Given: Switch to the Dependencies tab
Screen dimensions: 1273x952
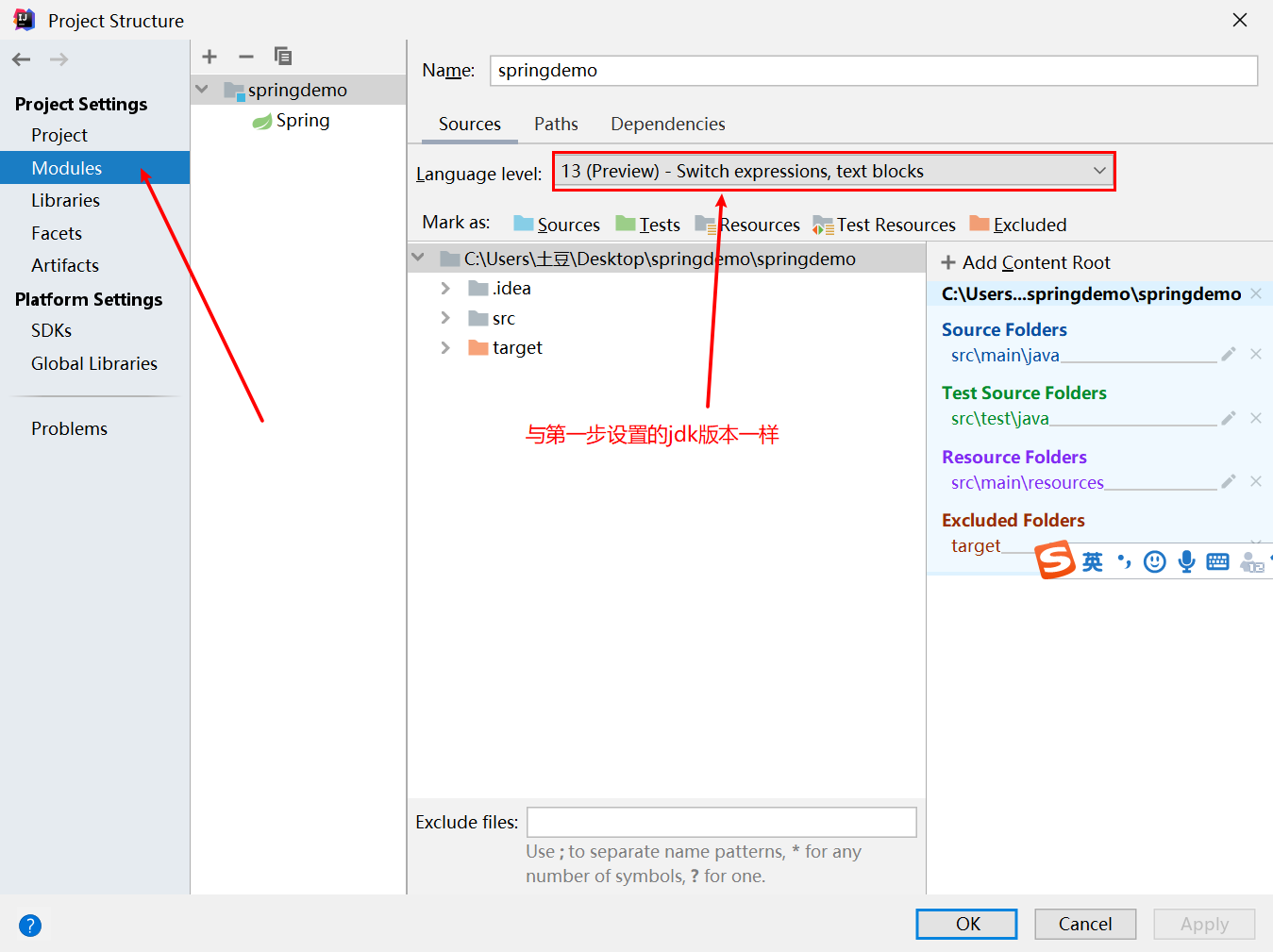Looking at the screenshot, I should (x=667, y=124).
